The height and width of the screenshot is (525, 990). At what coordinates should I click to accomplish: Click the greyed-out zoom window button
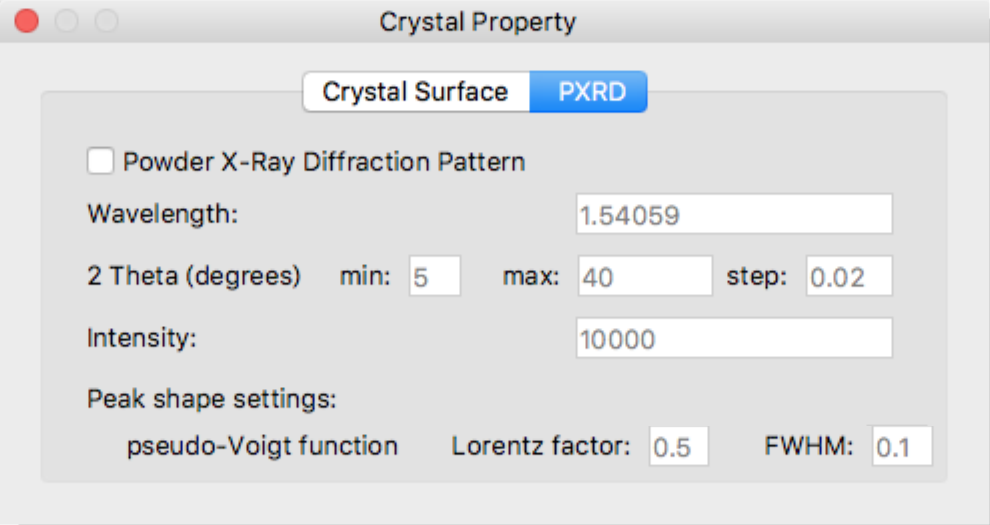point(105,21)
